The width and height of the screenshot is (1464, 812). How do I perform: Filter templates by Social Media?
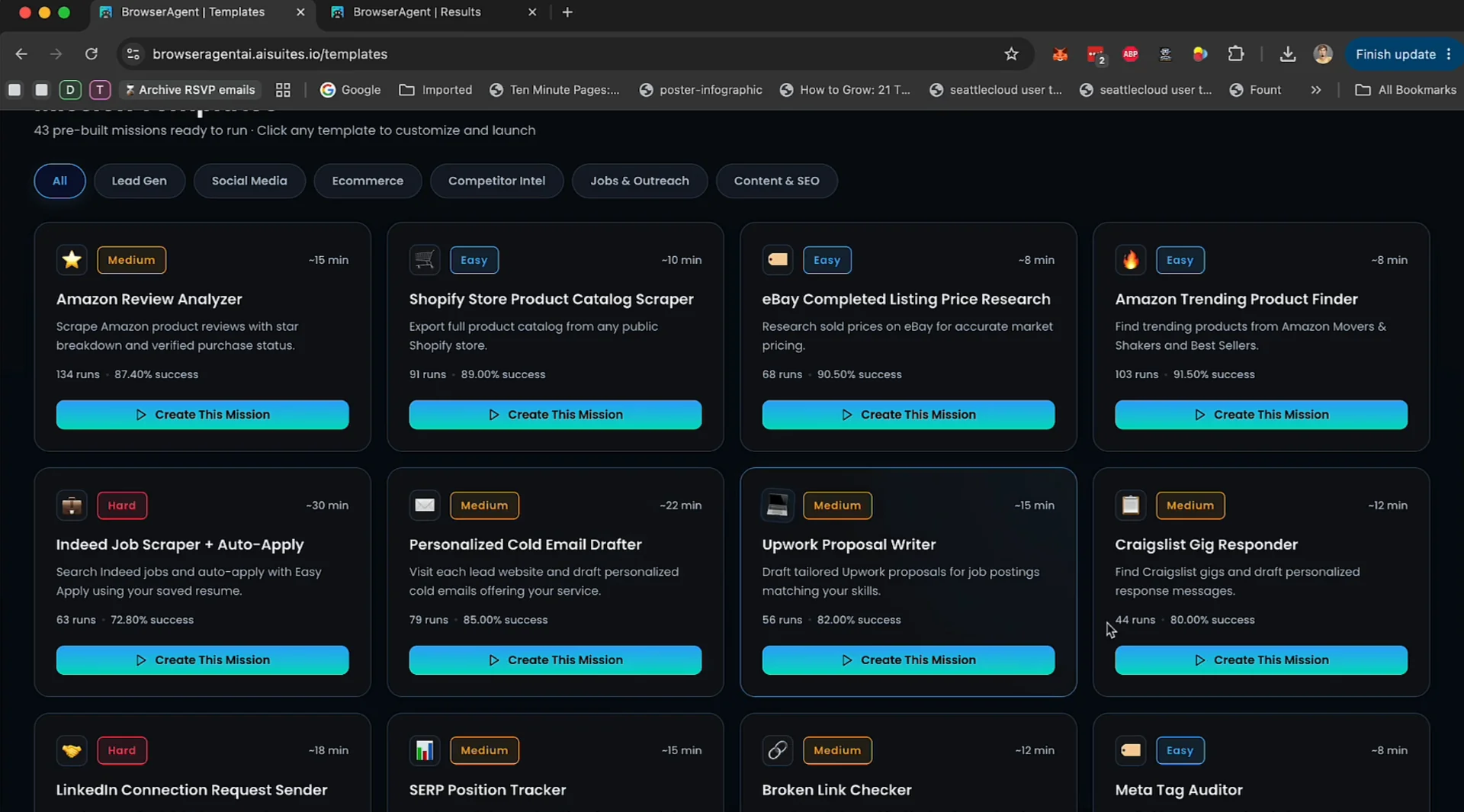(x=249, y=181)
